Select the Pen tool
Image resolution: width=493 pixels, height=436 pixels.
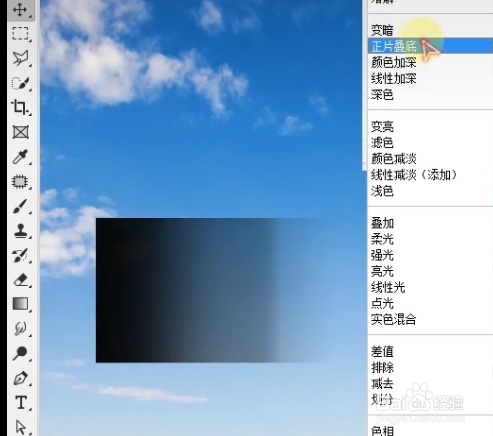point(21,379)
